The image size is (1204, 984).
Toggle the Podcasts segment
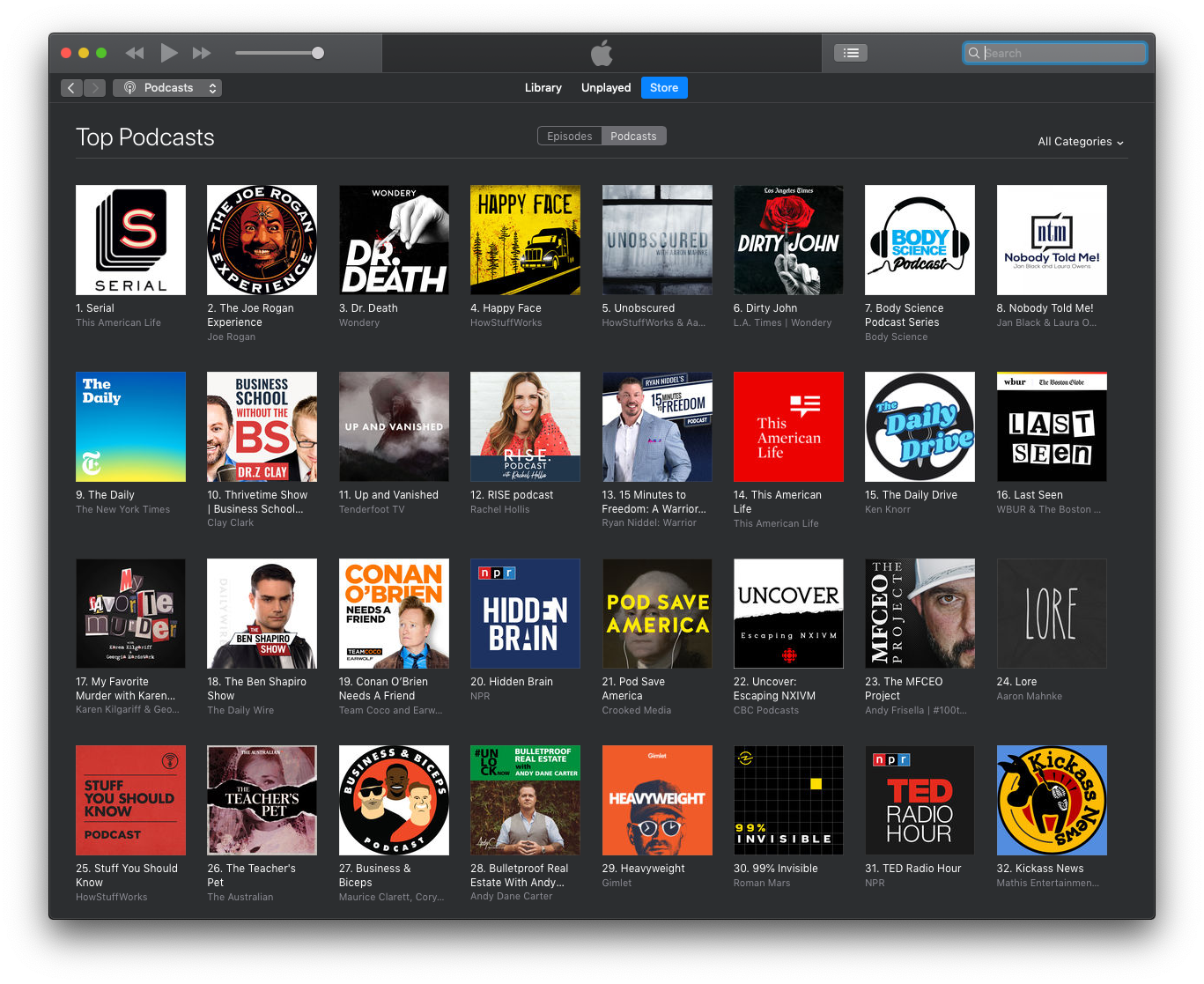click(634, 136)
